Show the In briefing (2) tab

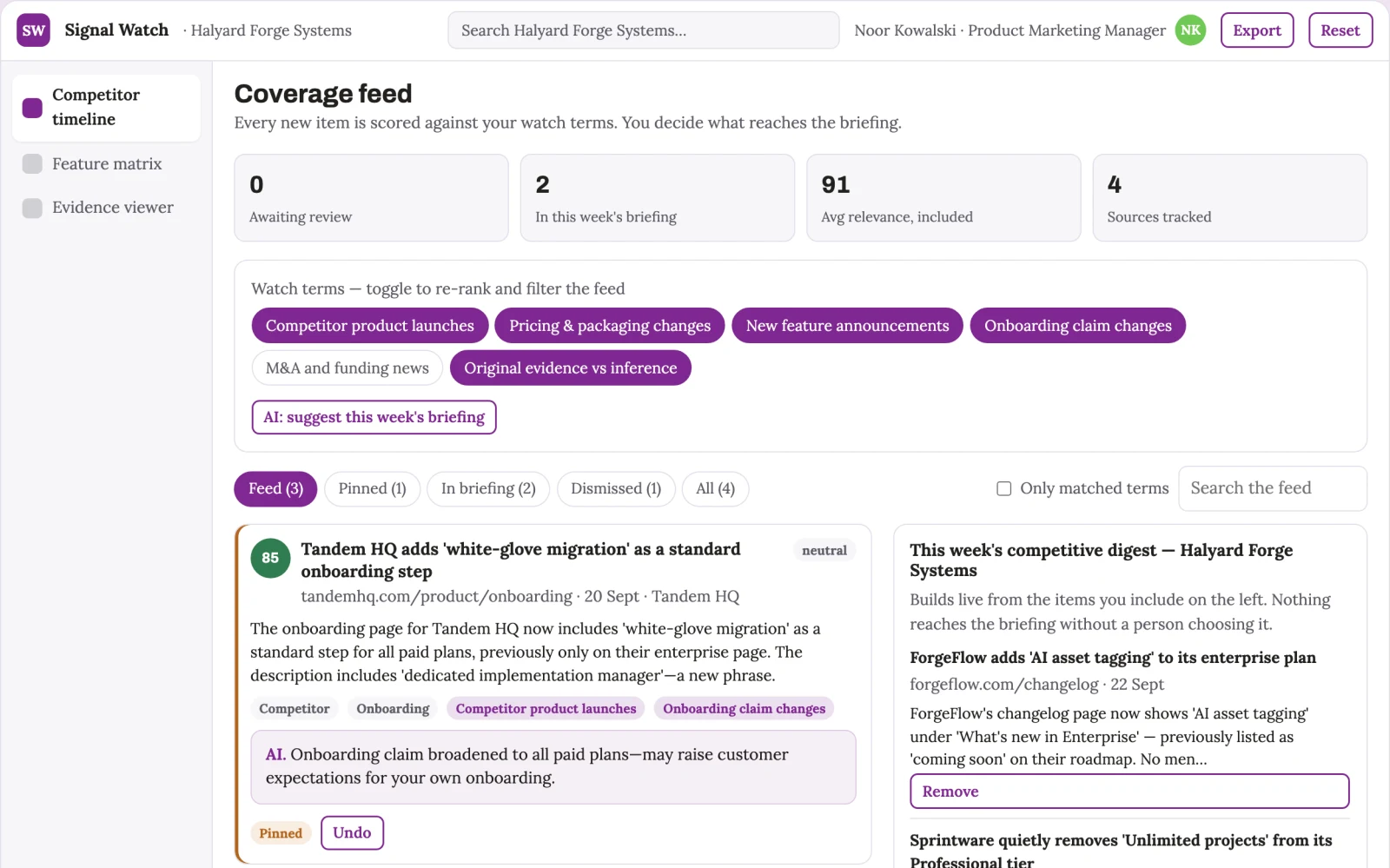click(x=488, y=488)
